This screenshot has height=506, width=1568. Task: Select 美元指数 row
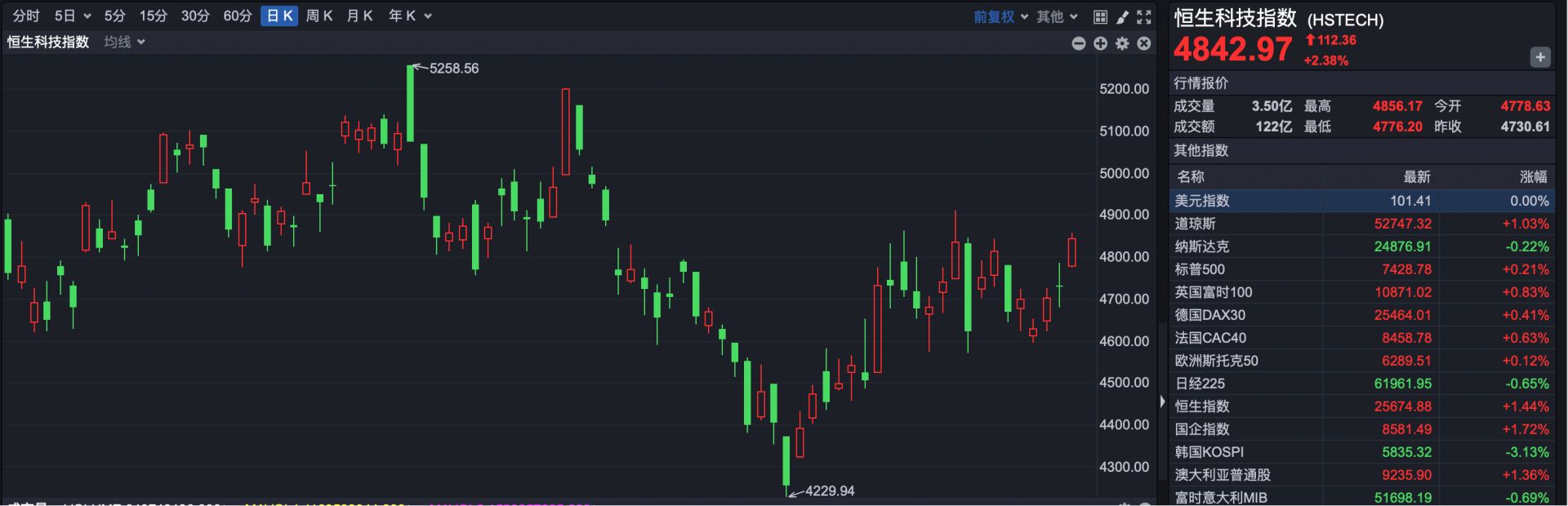(1362, 201)
